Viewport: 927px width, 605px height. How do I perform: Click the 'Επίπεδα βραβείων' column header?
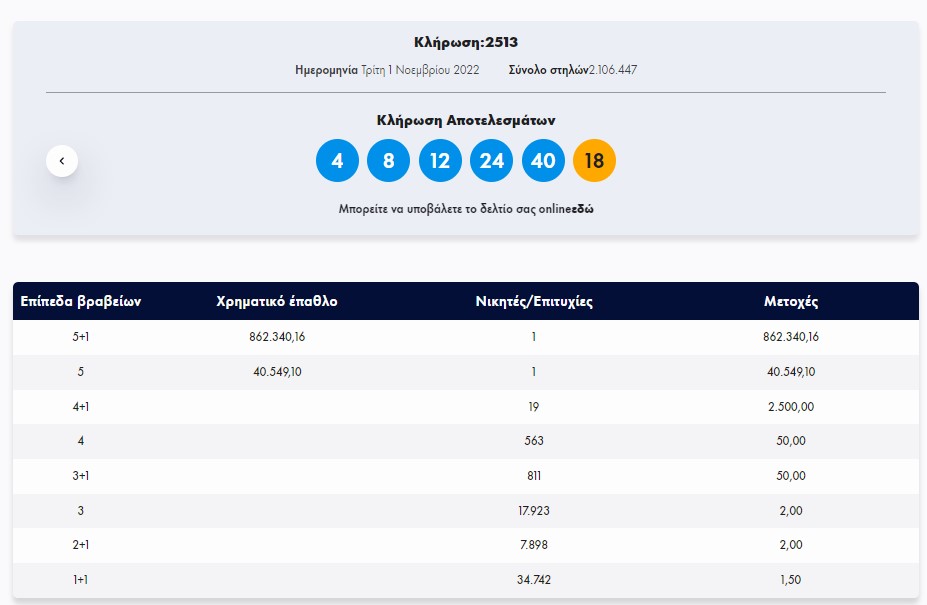click(x=81, y=302)
